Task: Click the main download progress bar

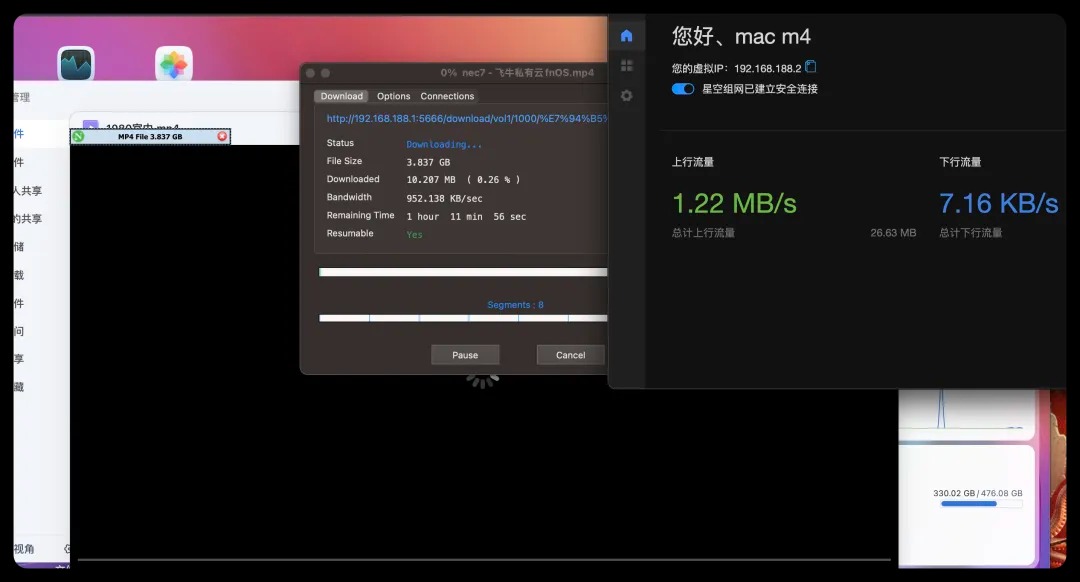Action: [462, 272]
